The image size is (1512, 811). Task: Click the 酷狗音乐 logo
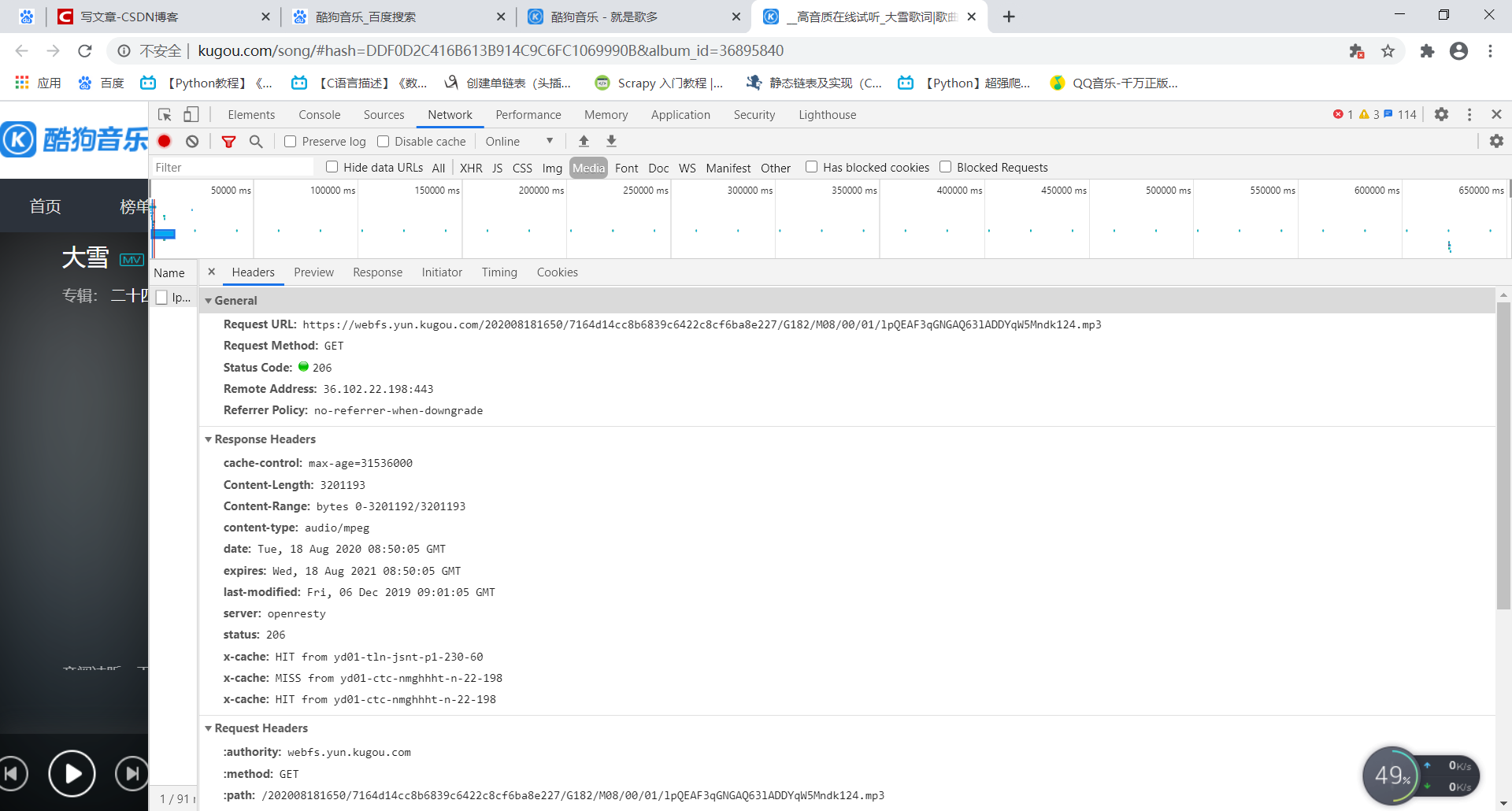pos(75,139)
